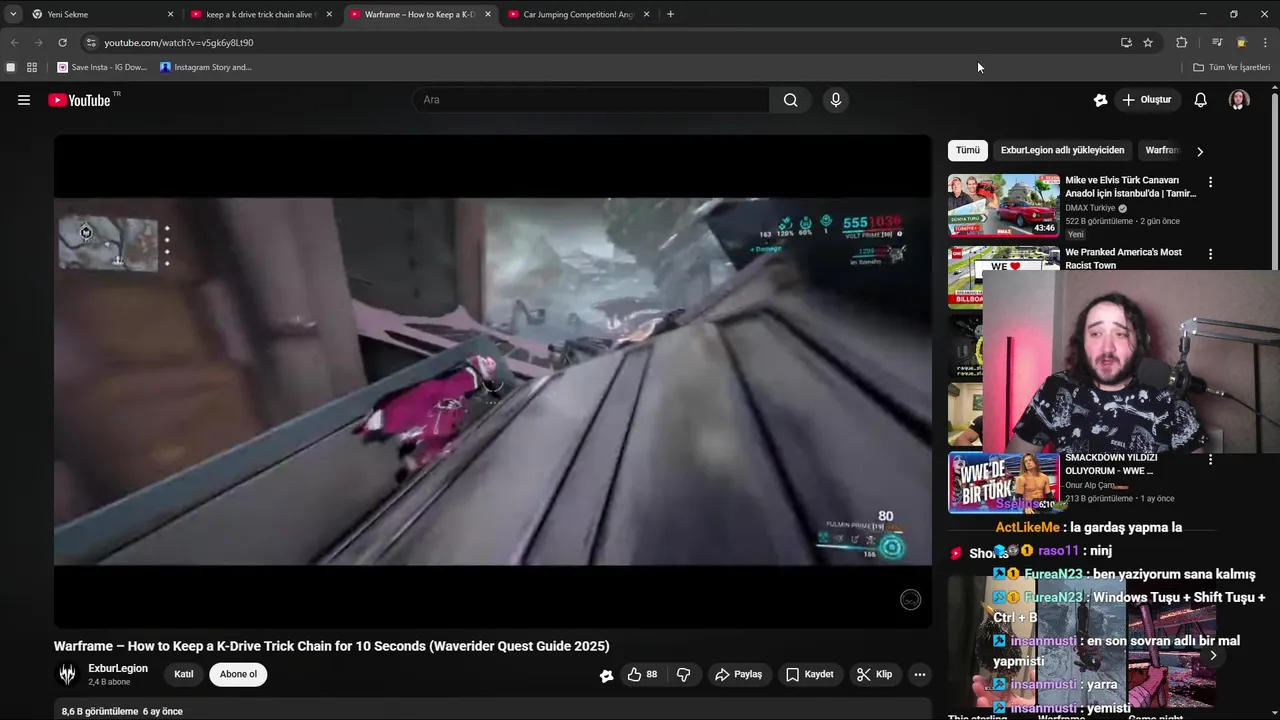Click the youtube.com address bar URL

pos(179,43)
